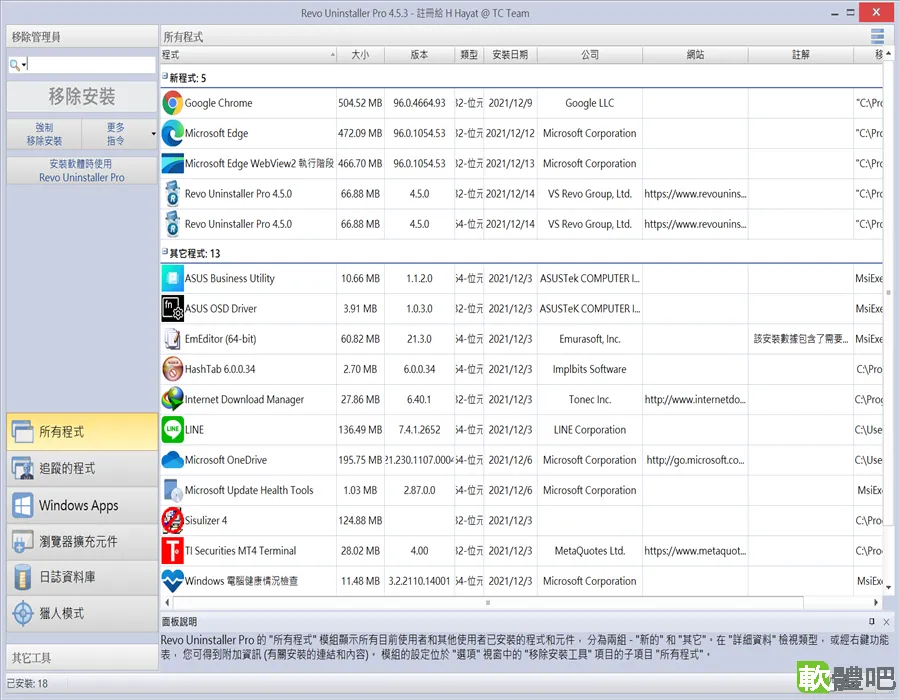900x700 pixels.
Task: Activate 獵人模式 hunter mode
Action: 82,613
